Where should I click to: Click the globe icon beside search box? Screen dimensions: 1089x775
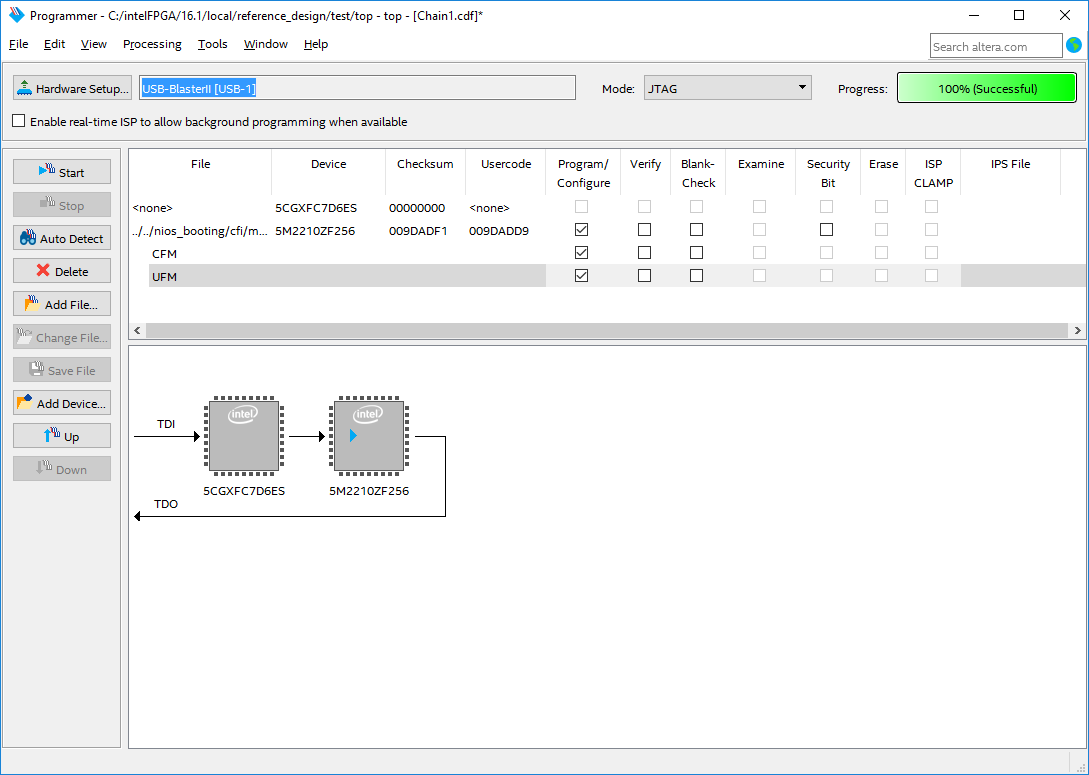[1074, 45]
